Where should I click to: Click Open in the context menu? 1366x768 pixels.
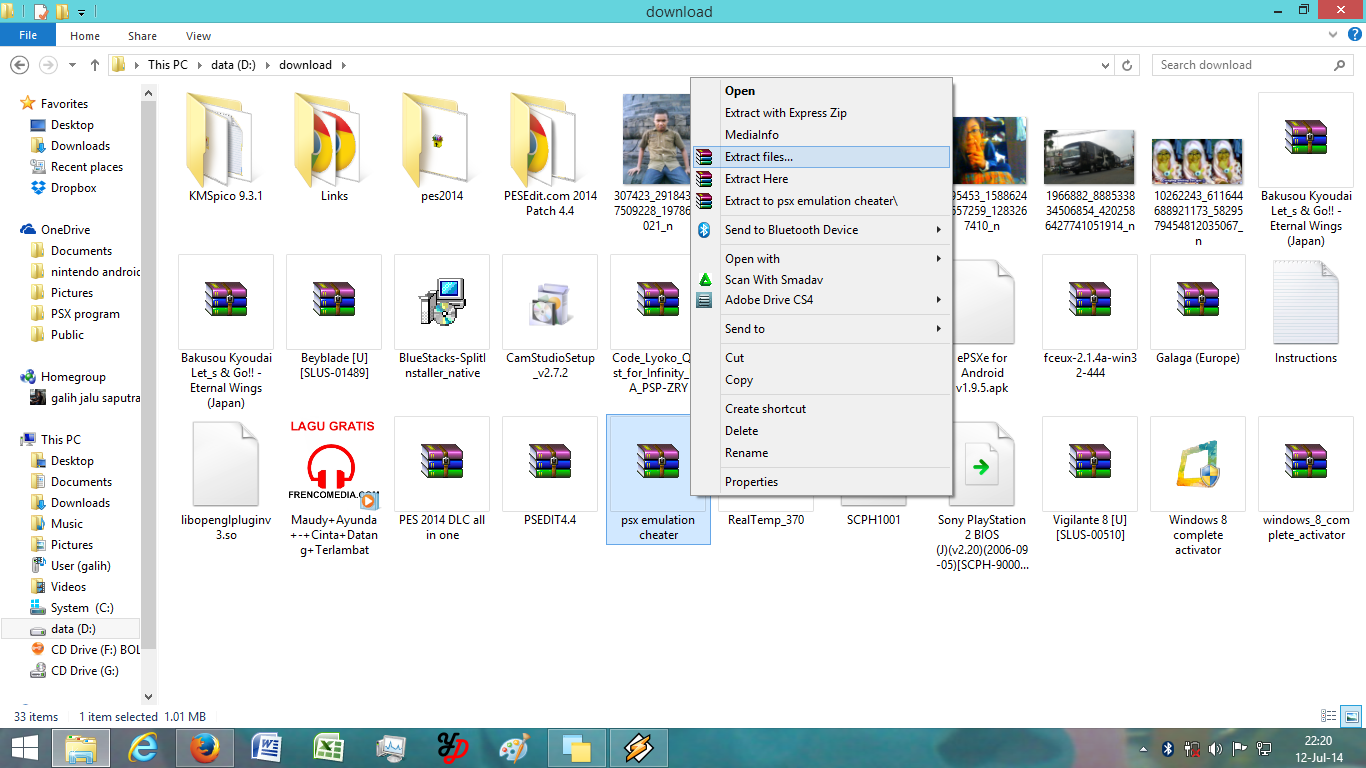(x=821, y=91)
